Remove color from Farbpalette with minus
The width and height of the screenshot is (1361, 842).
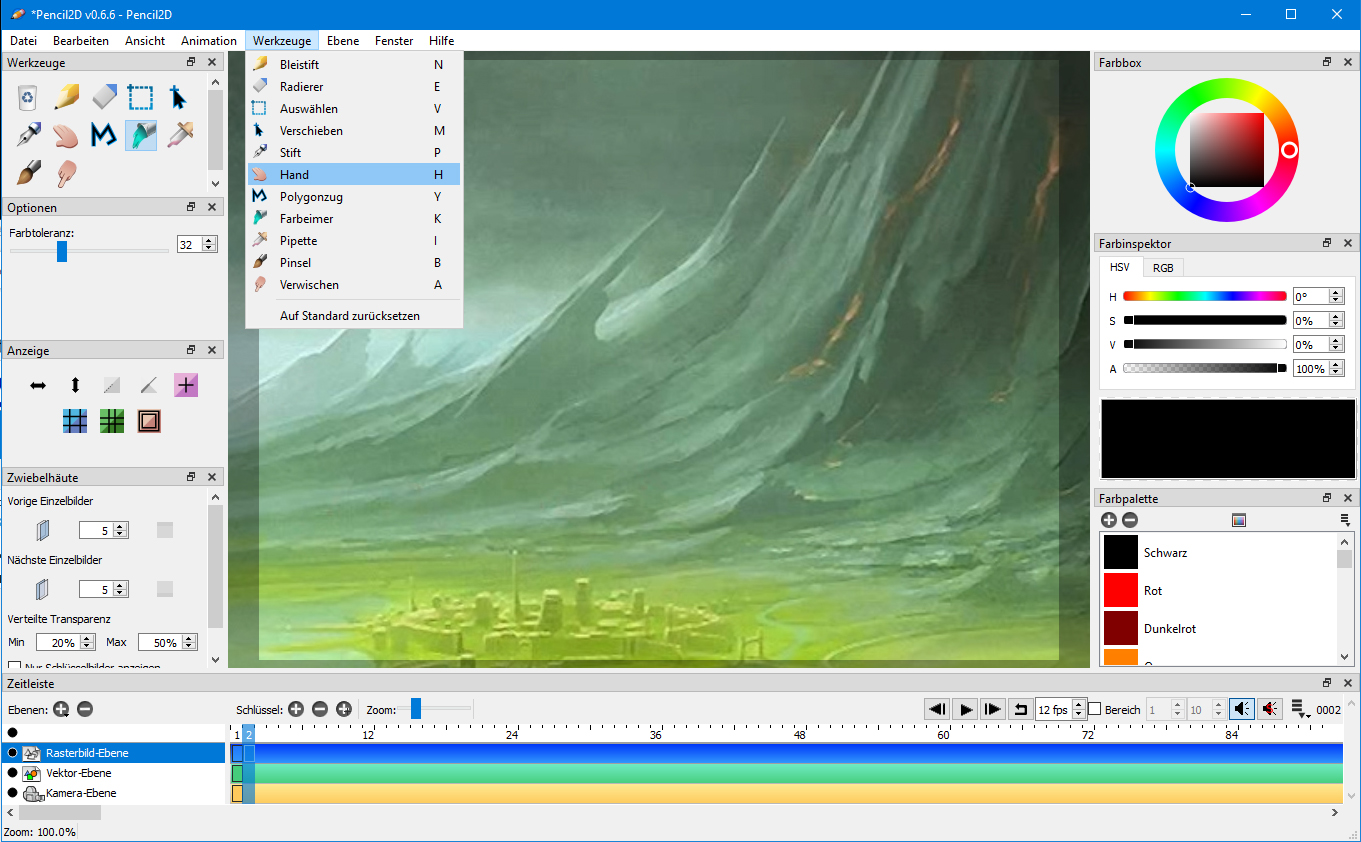(x=1130, y=520)
